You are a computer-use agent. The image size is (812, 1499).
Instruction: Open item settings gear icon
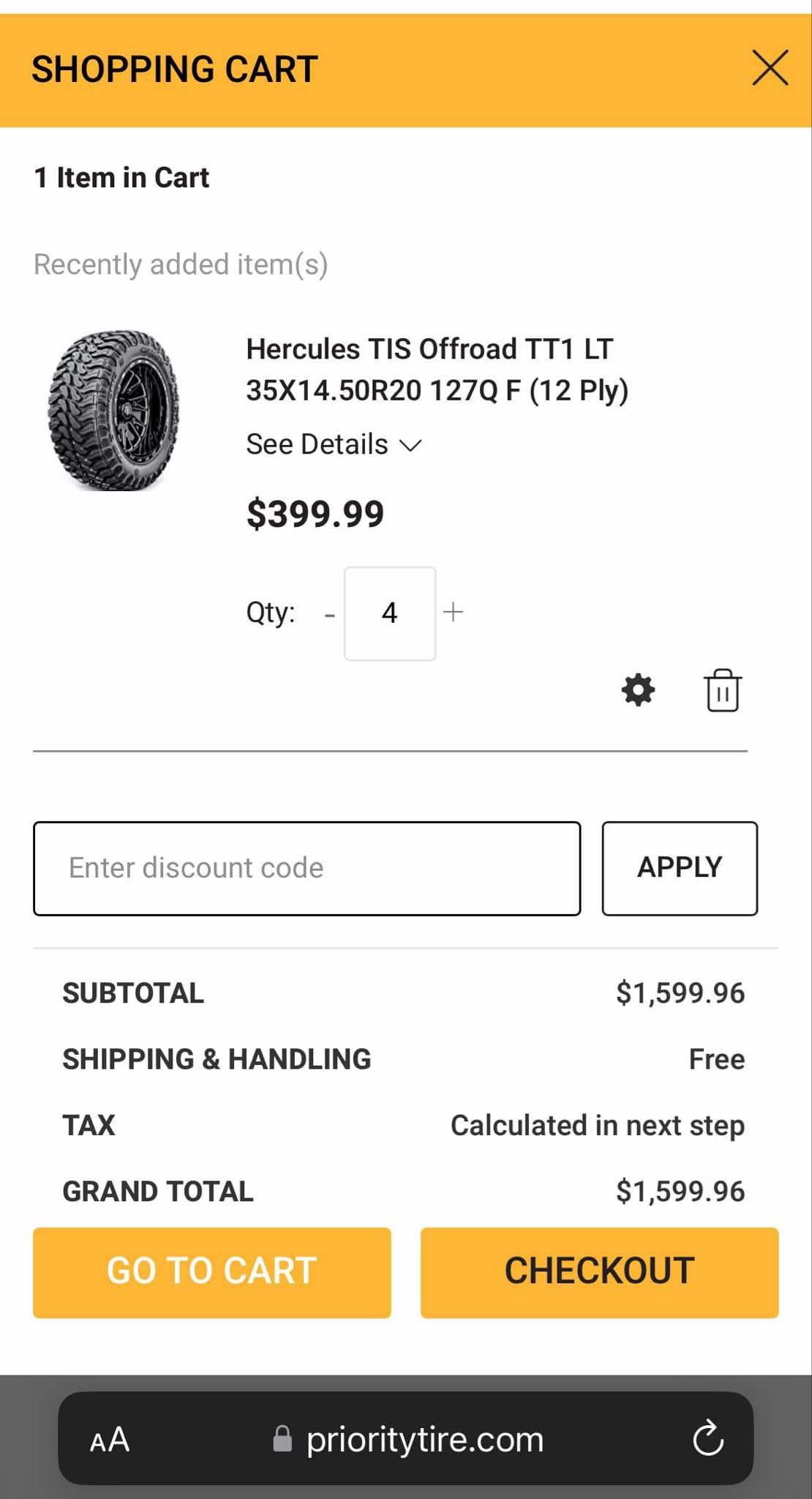coord(638,689)
